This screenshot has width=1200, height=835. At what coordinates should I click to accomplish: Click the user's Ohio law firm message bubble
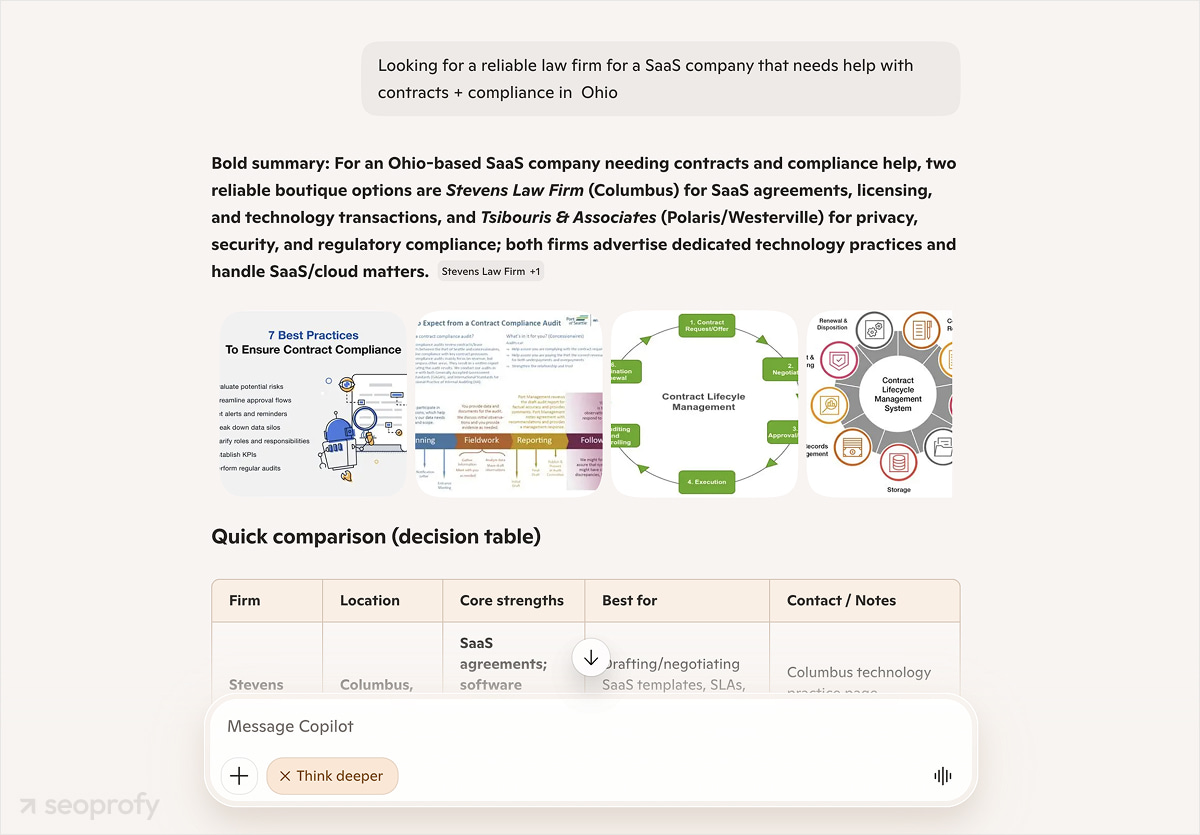coord(661,79)
